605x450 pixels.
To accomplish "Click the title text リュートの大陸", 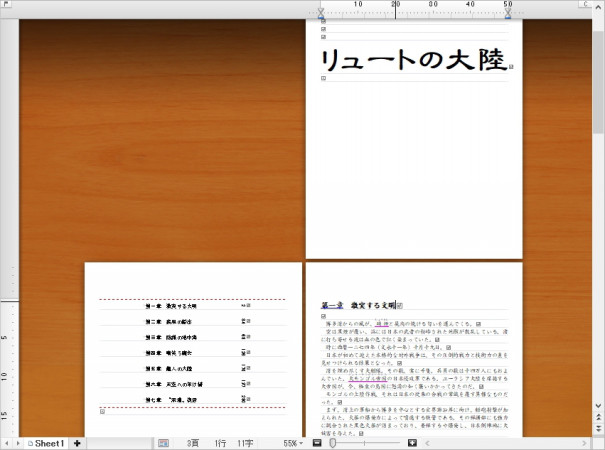I will point(414,60).
